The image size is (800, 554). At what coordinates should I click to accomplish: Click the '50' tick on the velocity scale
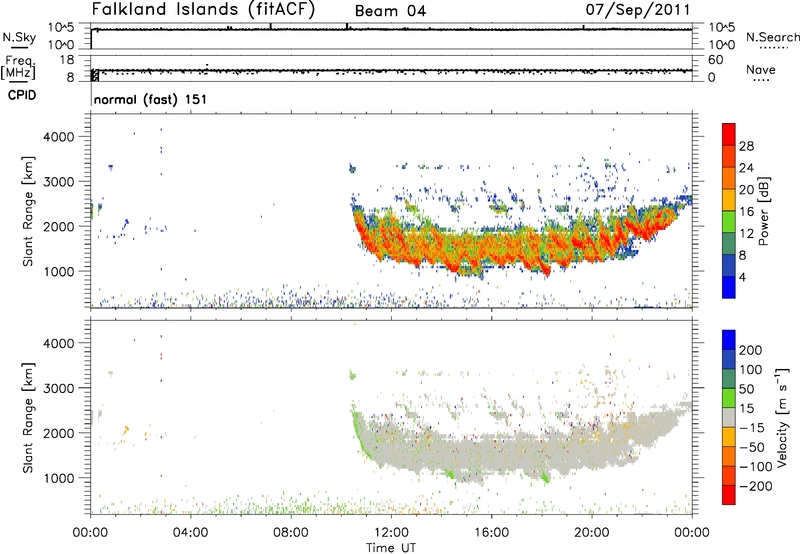point(746,389)
